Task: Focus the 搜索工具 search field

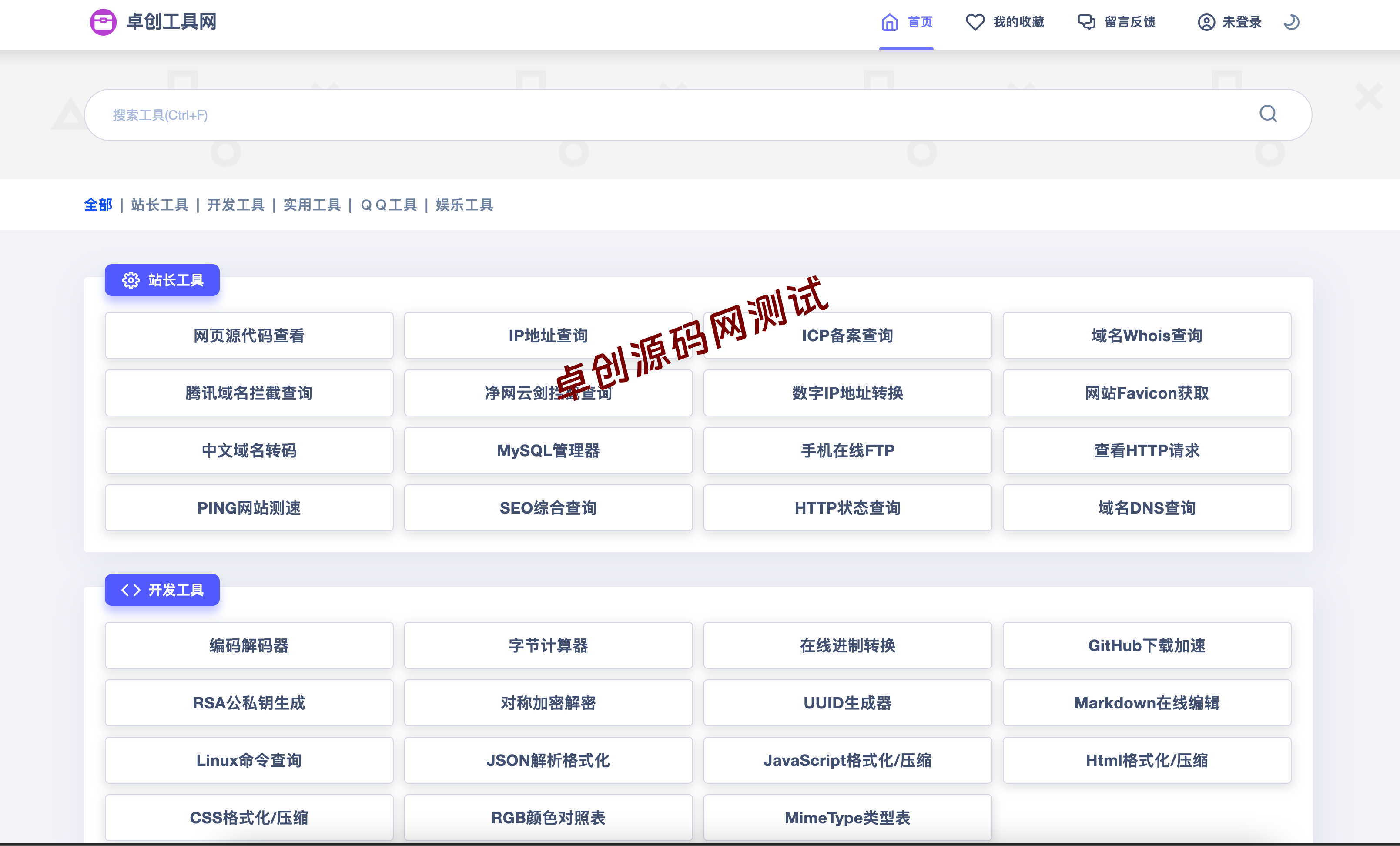Action: click(x=698, y=115)
